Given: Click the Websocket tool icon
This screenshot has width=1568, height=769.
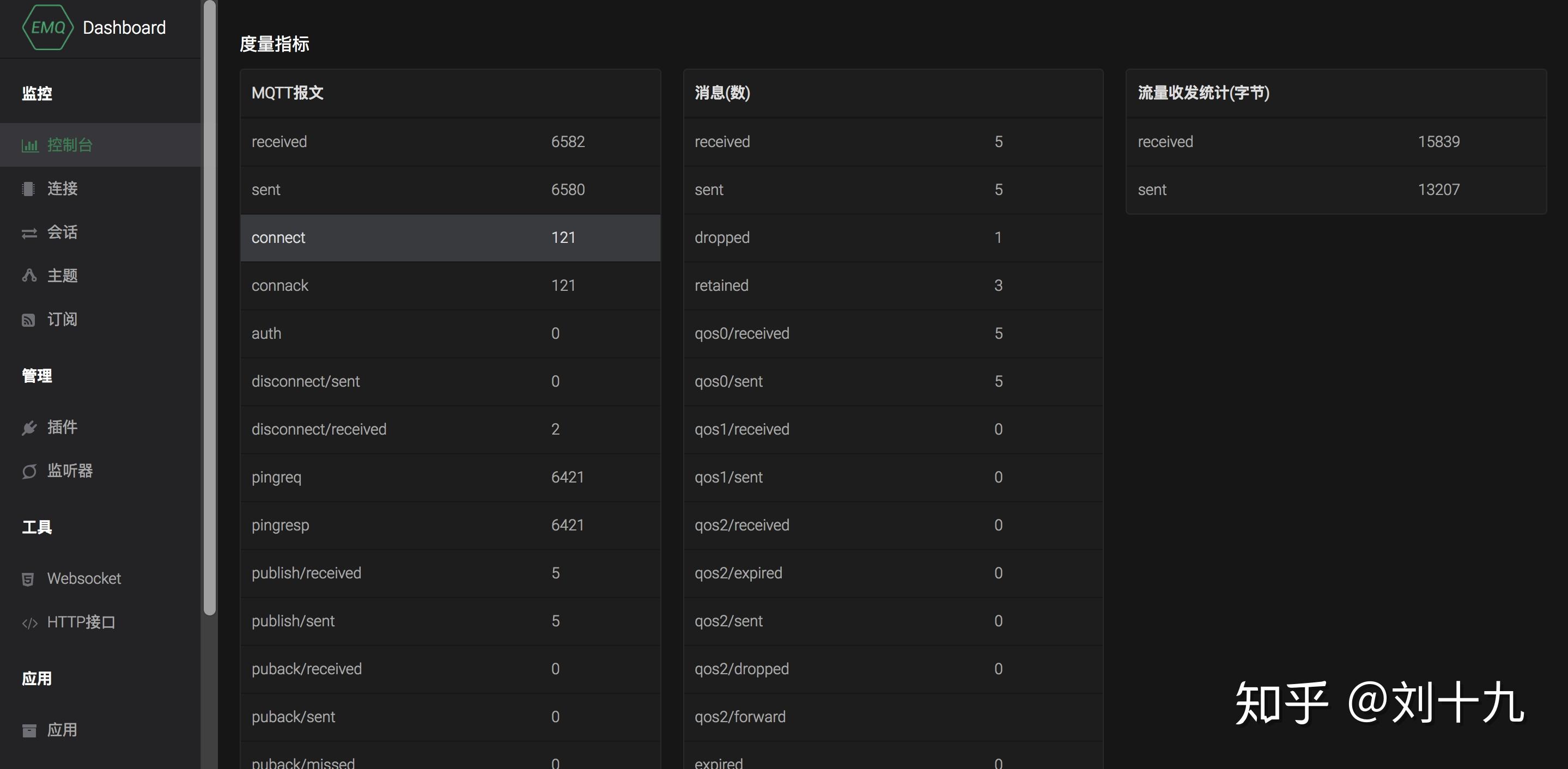Looking at the screenshot, I should pyautogui.click(x=28, y=579).
